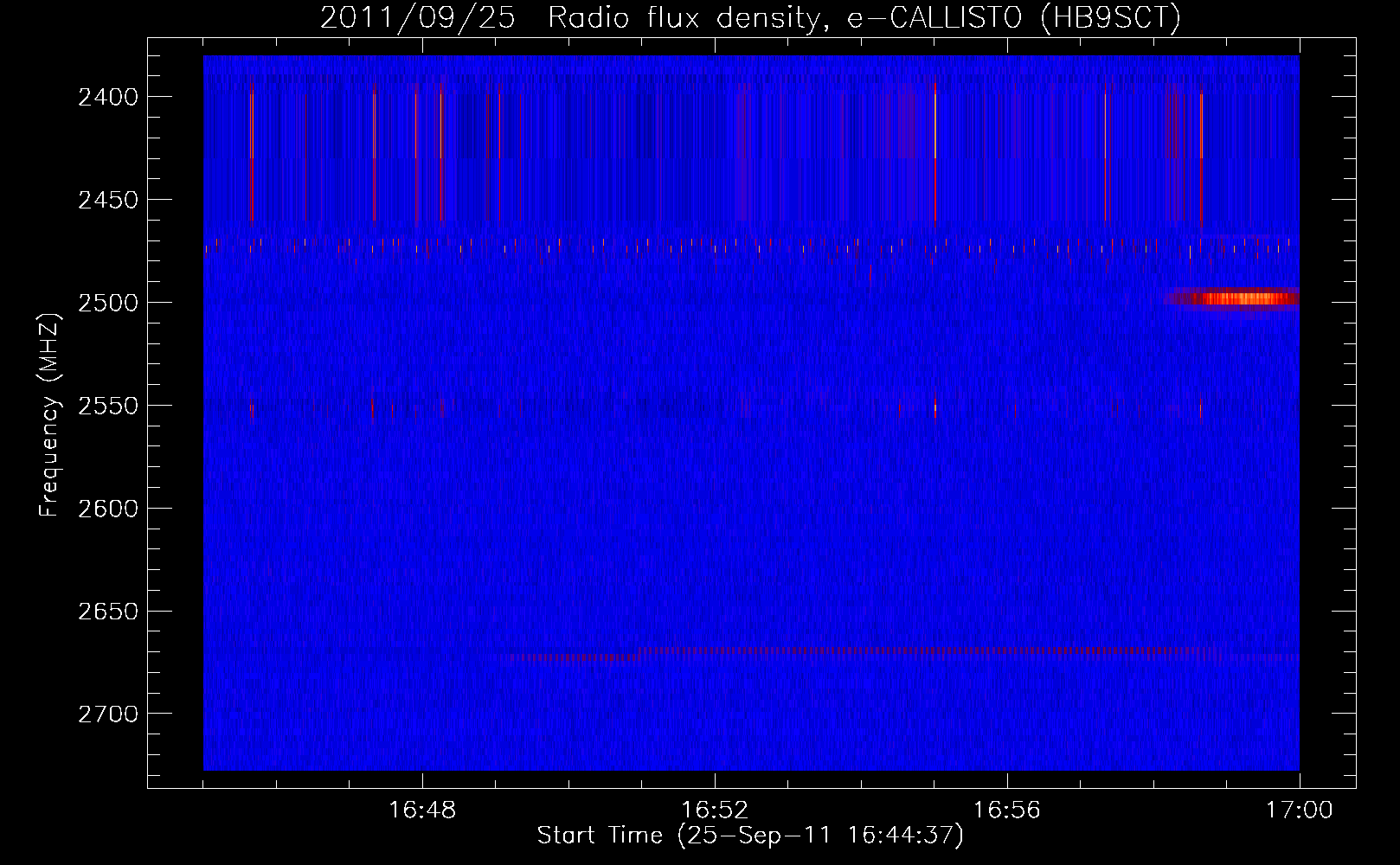The width and height of the screenshot is (1400, 865).
Task: Click the bright burst near 2500 MHz
Action: click(x=1231, y=298)
